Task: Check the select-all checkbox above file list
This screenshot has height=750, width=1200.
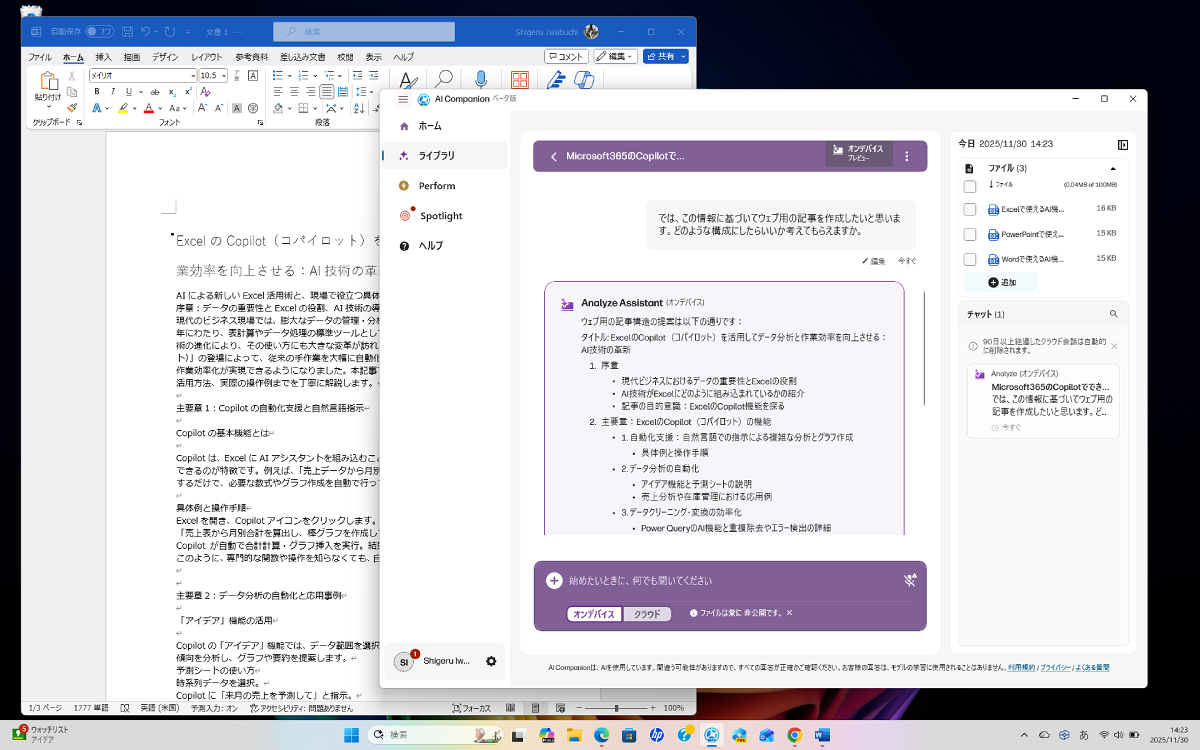Action: (x=969, y=186)
